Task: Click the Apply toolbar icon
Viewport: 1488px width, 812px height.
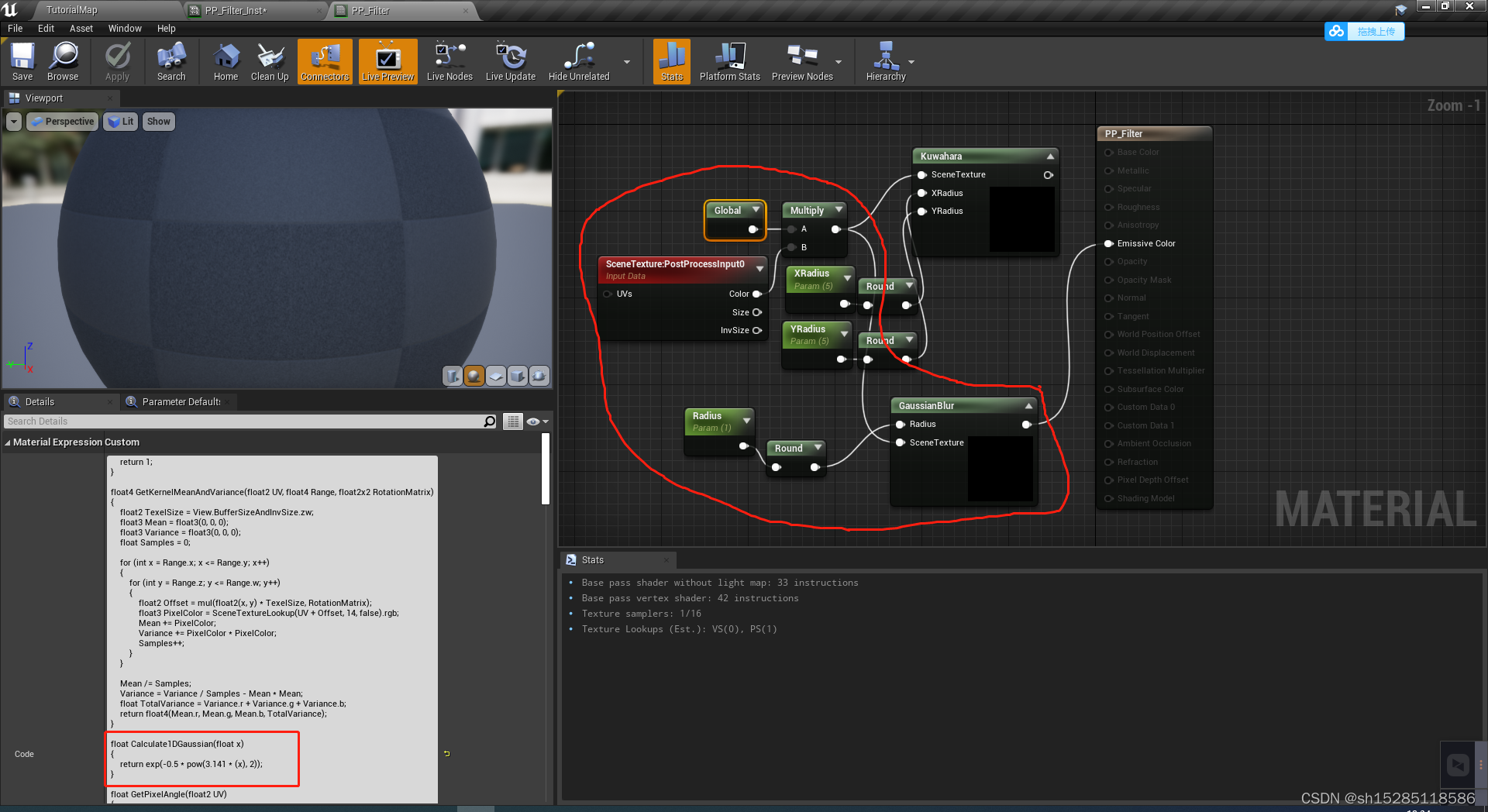Action: click(x=118, y=61)
